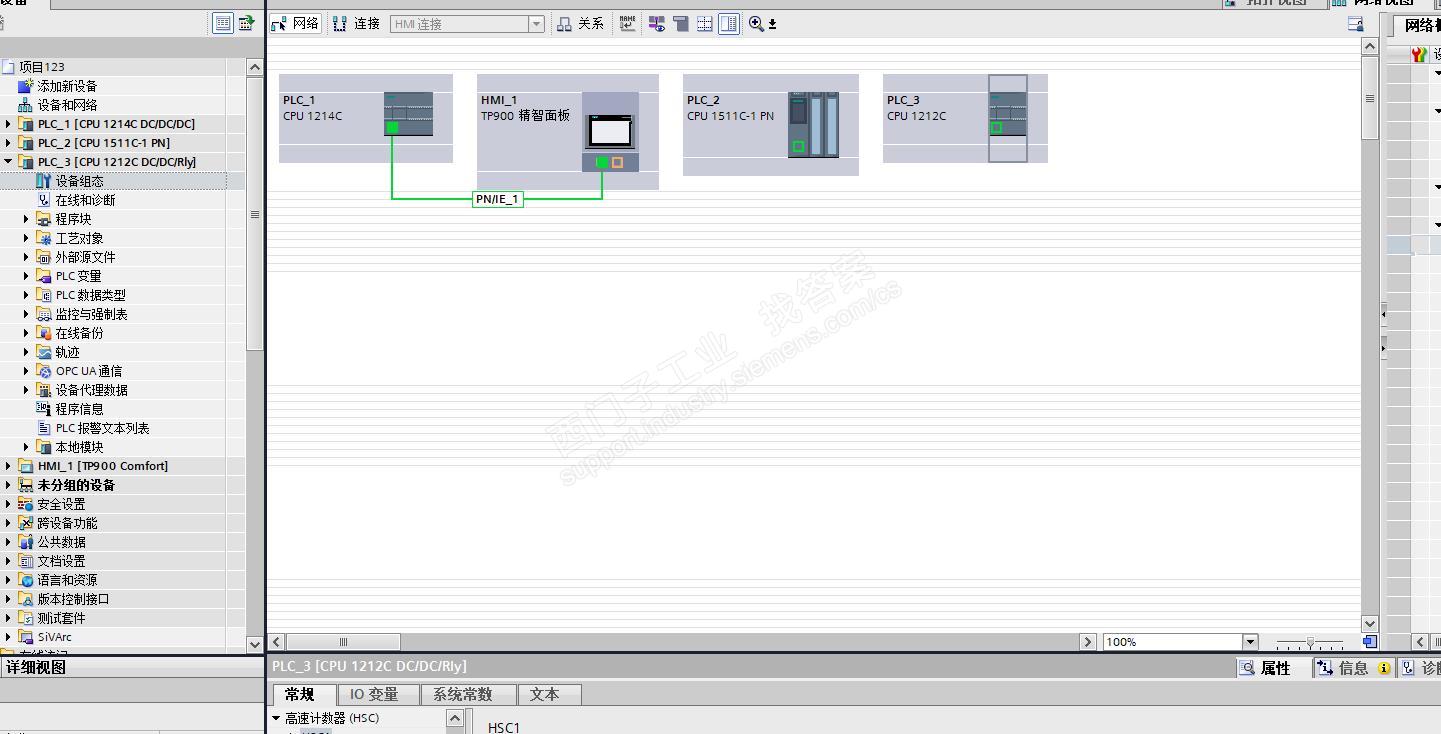Click the PN/IE_1 network label

(x=498, y=199)
